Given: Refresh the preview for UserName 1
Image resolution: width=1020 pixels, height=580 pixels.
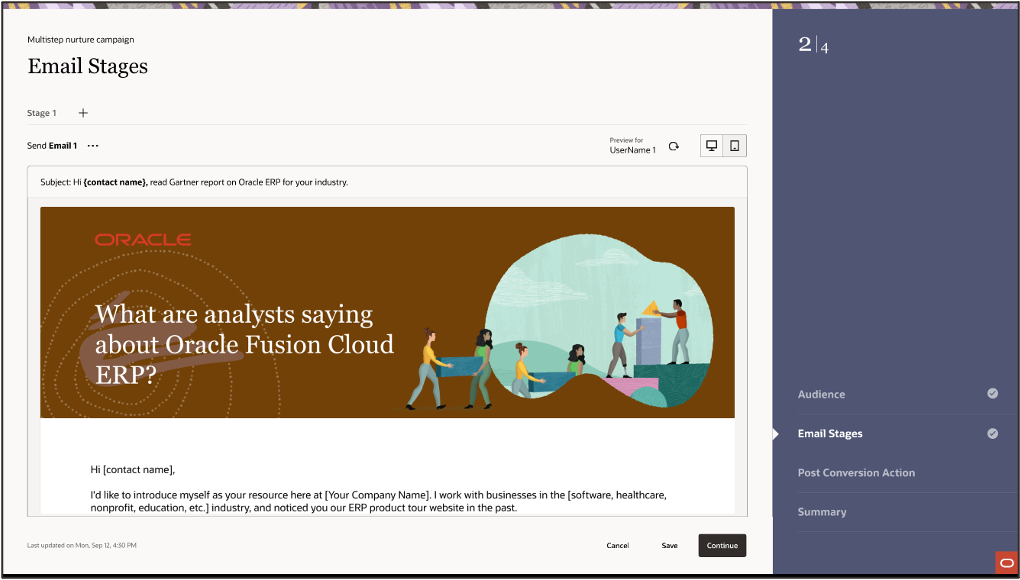Looking at the screenshot, I should 673,146.
